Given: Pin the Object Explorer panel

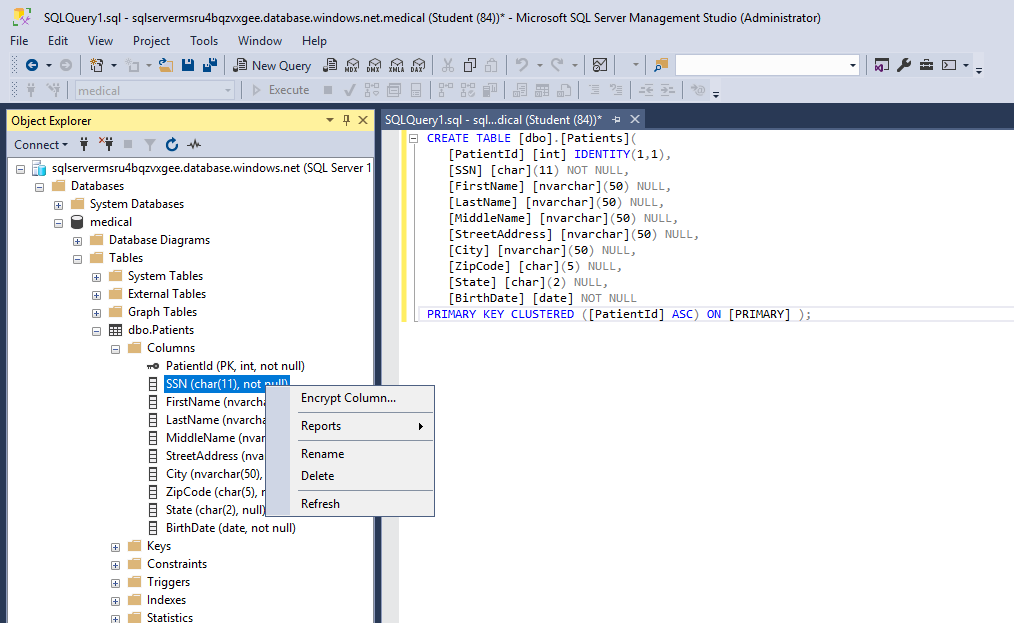Looking at the screenshot, I should click(x=347, y=120).
